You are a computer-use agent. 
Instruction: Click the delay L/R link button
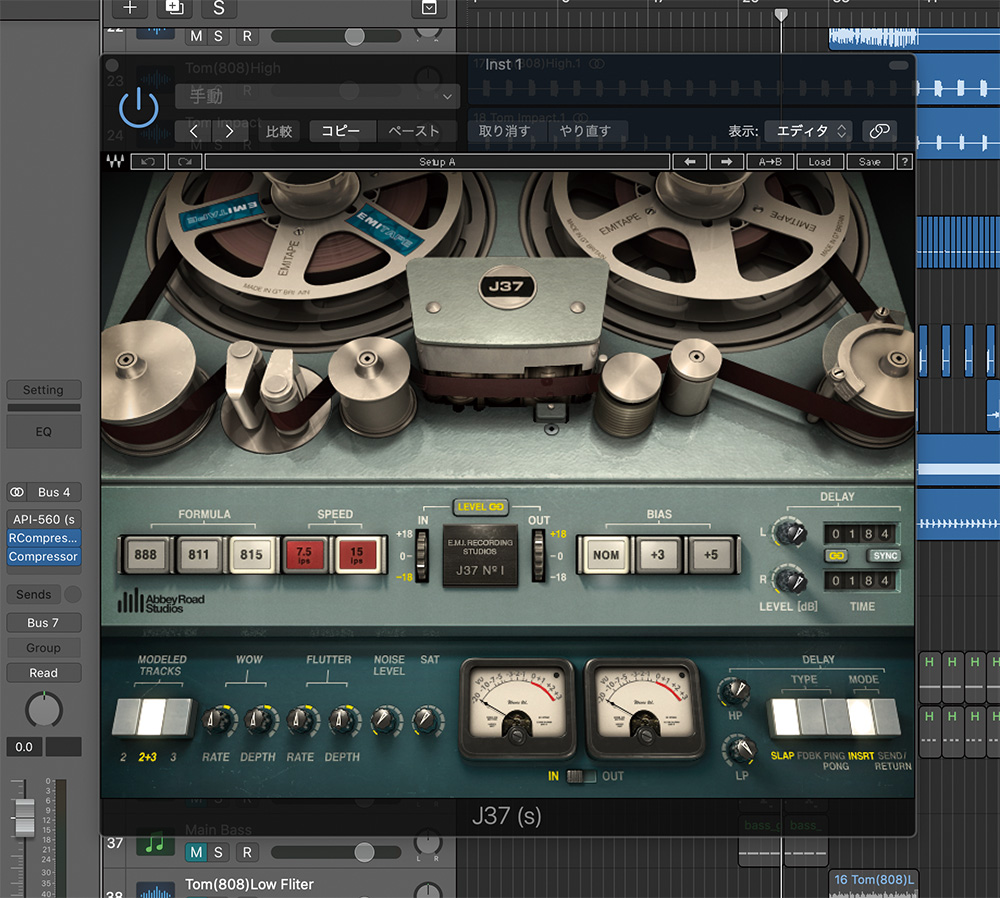837,556
